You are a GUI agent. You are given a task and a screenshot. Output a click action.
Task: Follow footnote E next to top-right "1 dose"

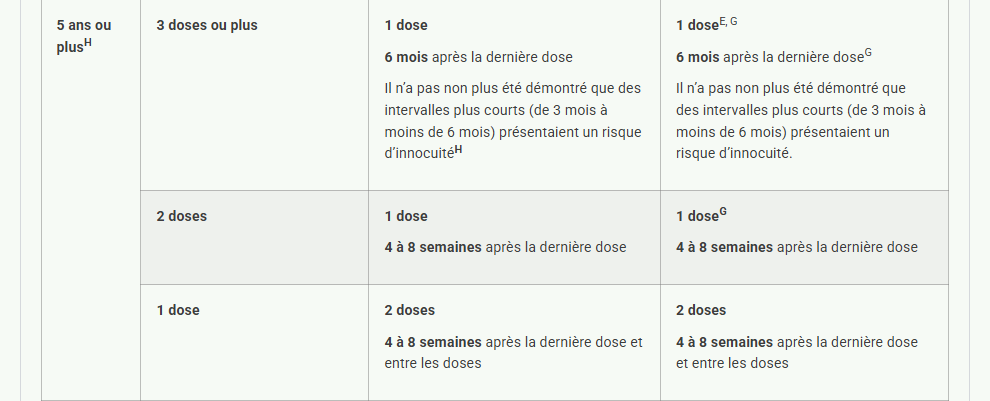(x=722, y=21)
